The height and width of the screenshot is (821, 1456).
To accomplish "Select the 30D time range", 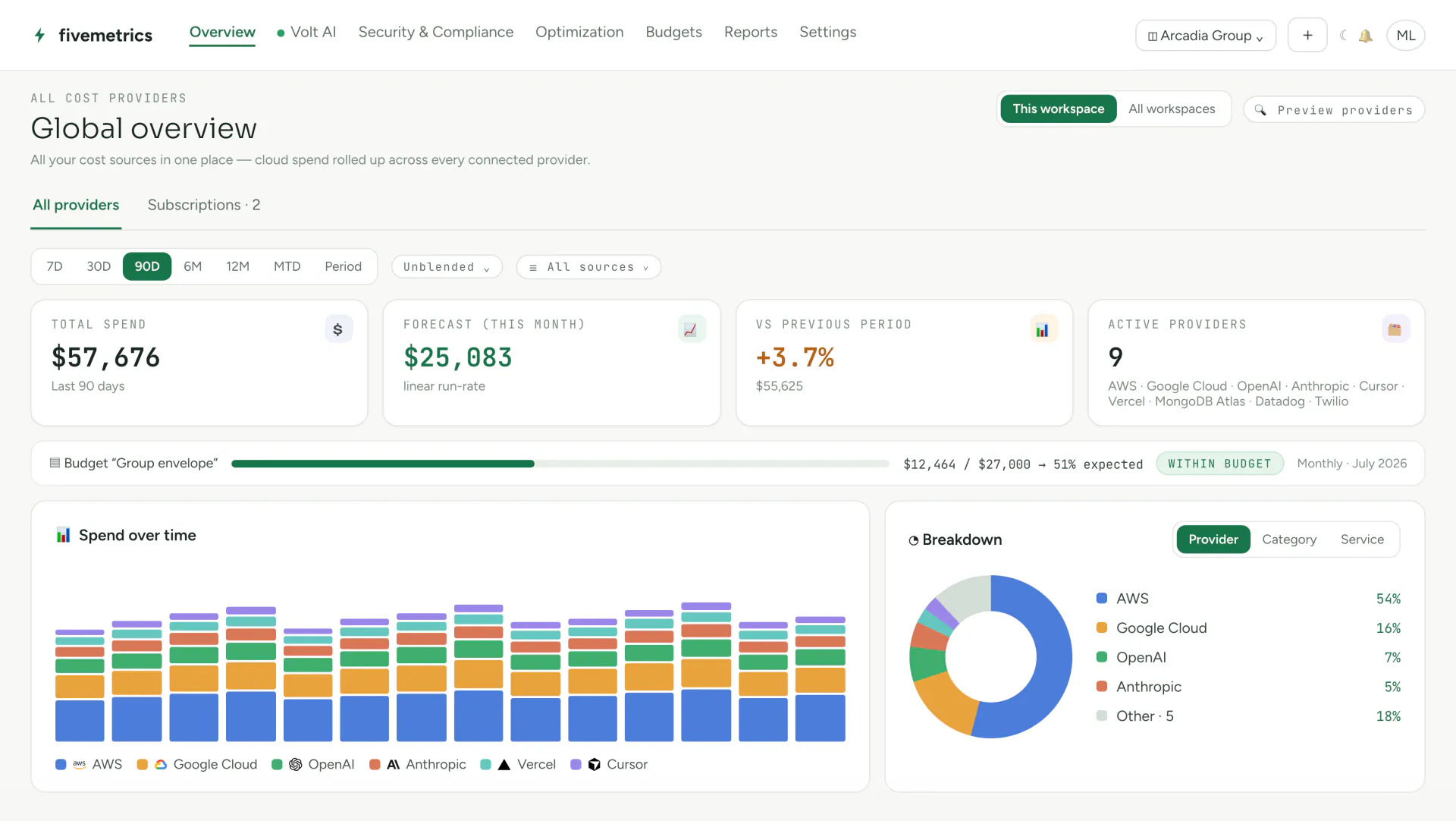I will pyautogui.click(x=99, y=266).
